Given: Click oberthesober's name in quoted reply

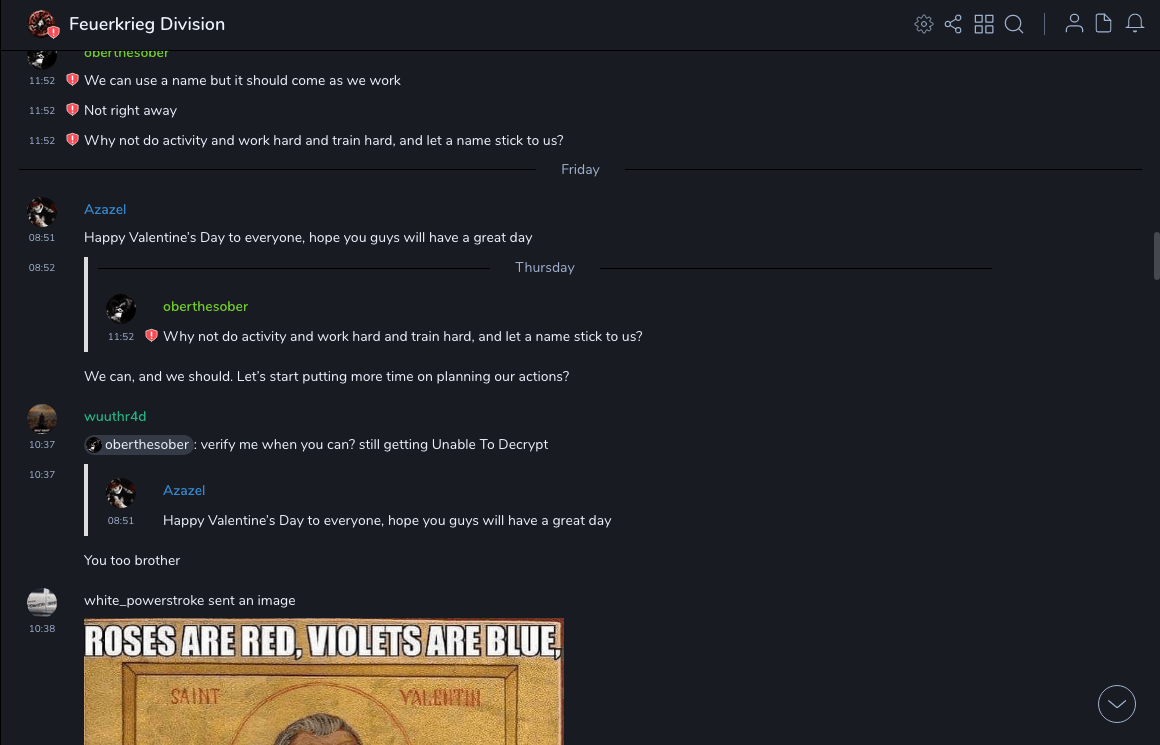Looking at the screenshot, I should coord(206,306).
